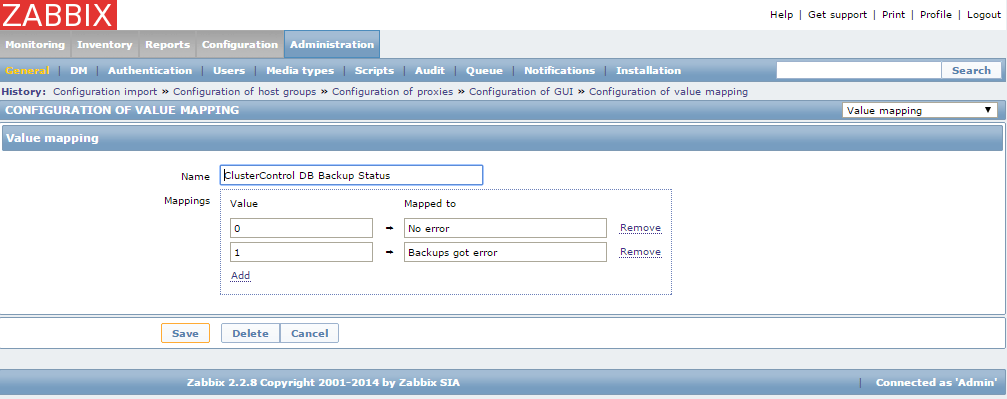Go to Authentication settings
This screenshot has width=1007, height=399.
(x=150, y=71)
